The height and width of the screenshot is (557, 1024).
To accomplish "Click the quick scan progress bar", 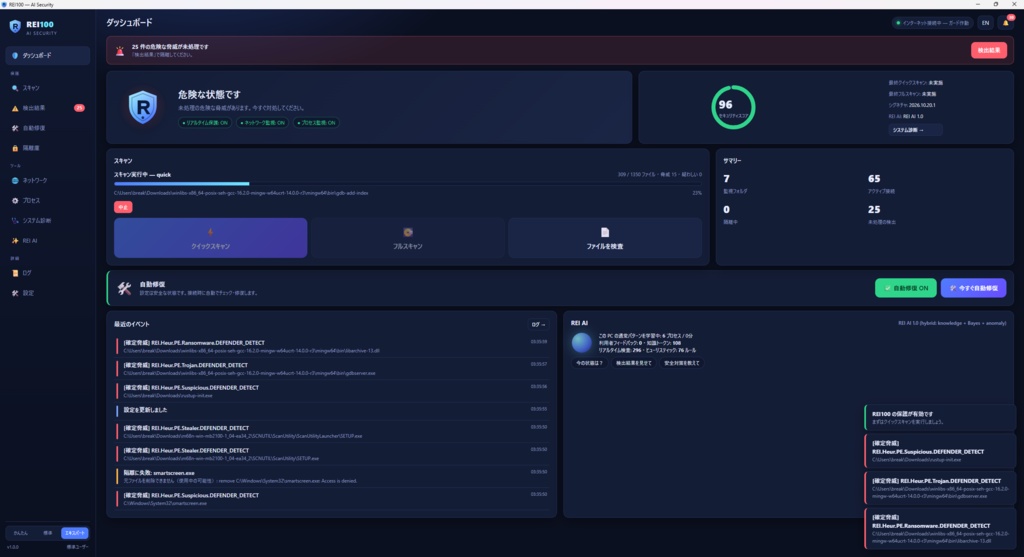I will pos(408,184).
